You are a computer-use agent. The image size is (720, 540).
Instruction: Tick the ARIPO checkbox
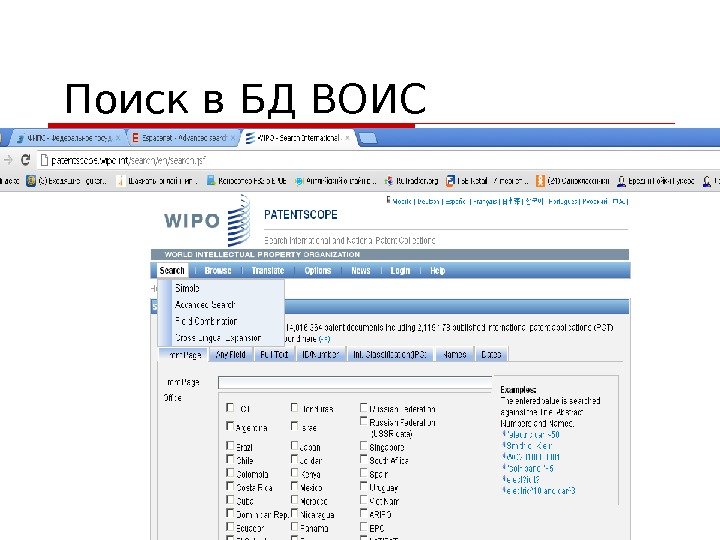point(364,513)
